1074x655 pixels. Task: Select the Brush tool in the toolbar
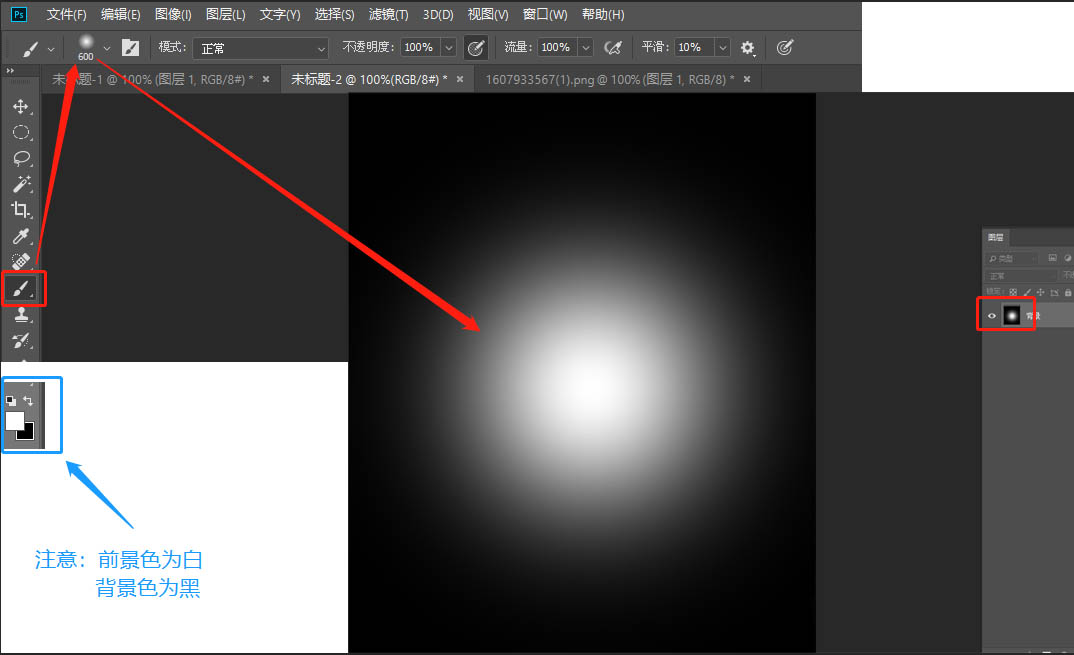click(21, 289)
